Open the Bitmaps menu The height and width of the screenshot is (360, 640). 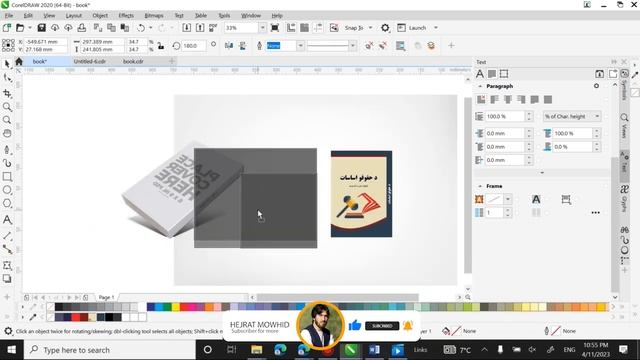154,16
